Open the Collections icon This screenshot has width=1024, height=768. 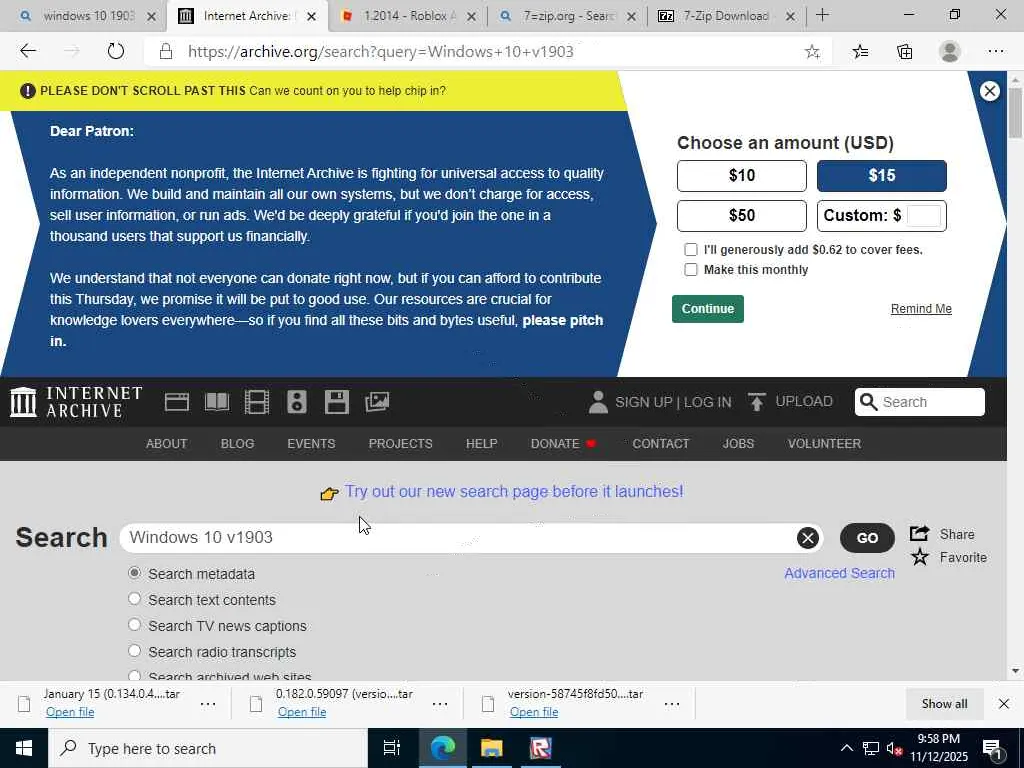(x=904, y=52)
